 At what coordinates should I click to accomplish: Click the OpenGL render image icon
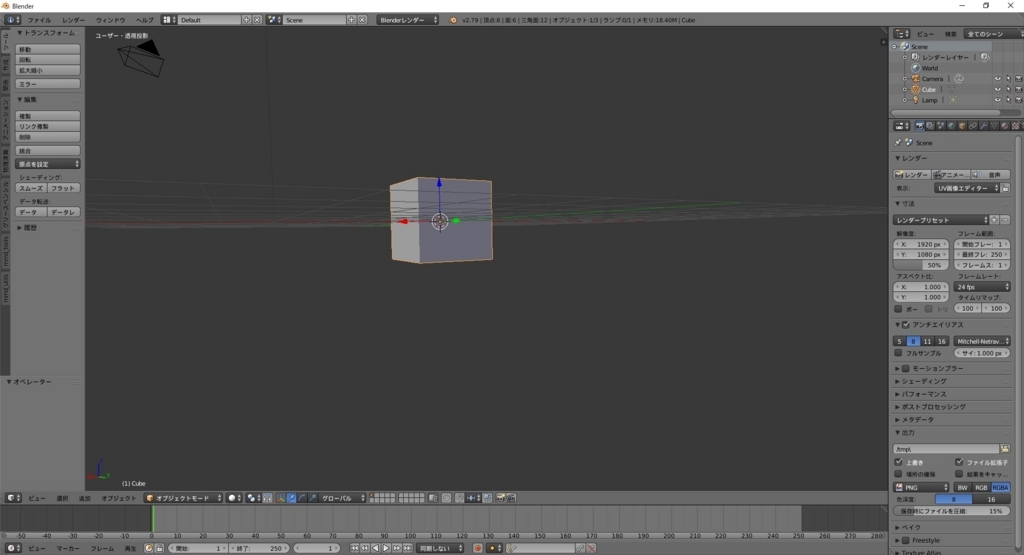501,498
